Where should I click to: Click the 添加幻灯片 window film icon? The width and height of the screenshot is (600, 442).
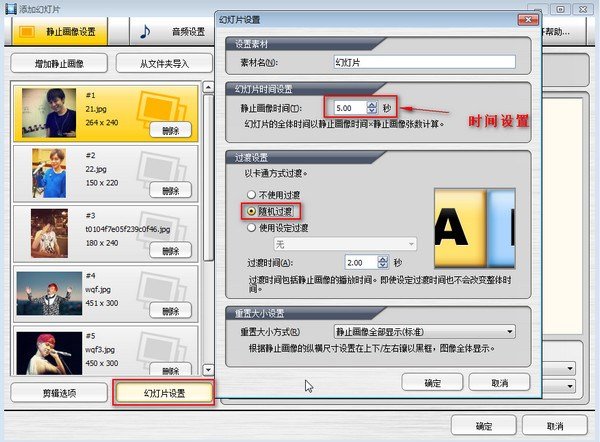(11, 8)
